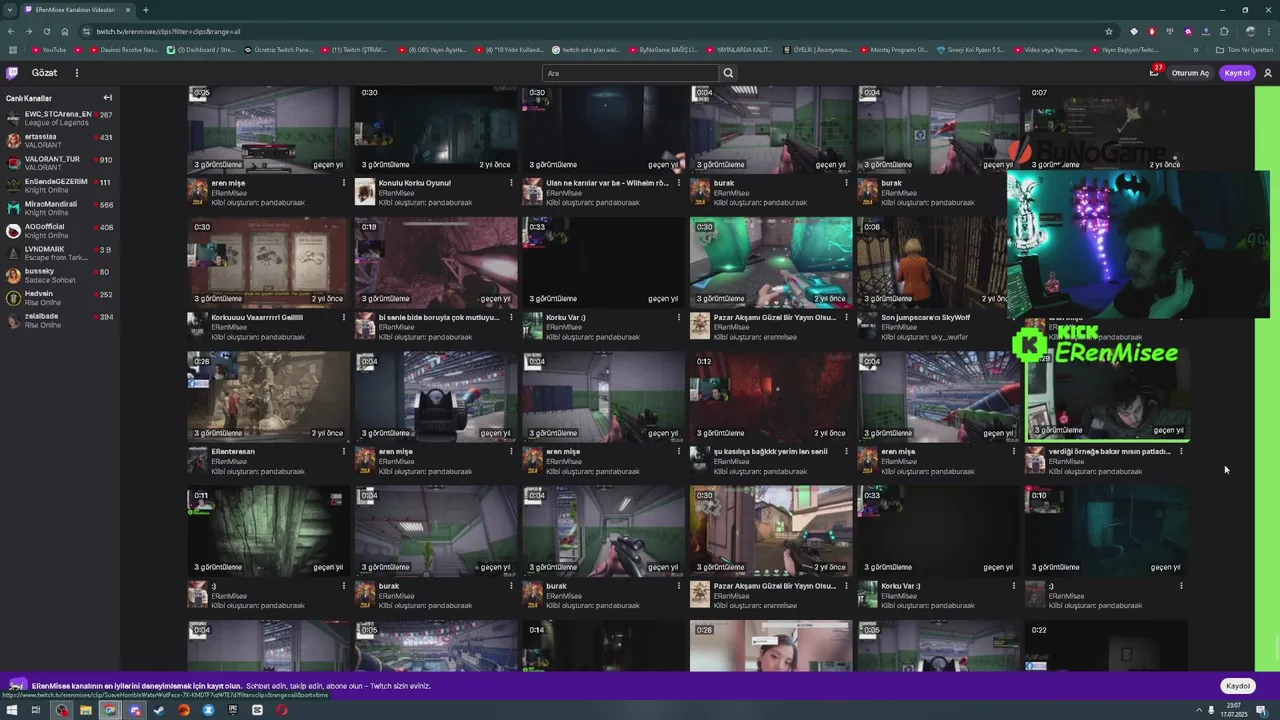Reload the page
1280x720 pixels.
tap(46, 31)
